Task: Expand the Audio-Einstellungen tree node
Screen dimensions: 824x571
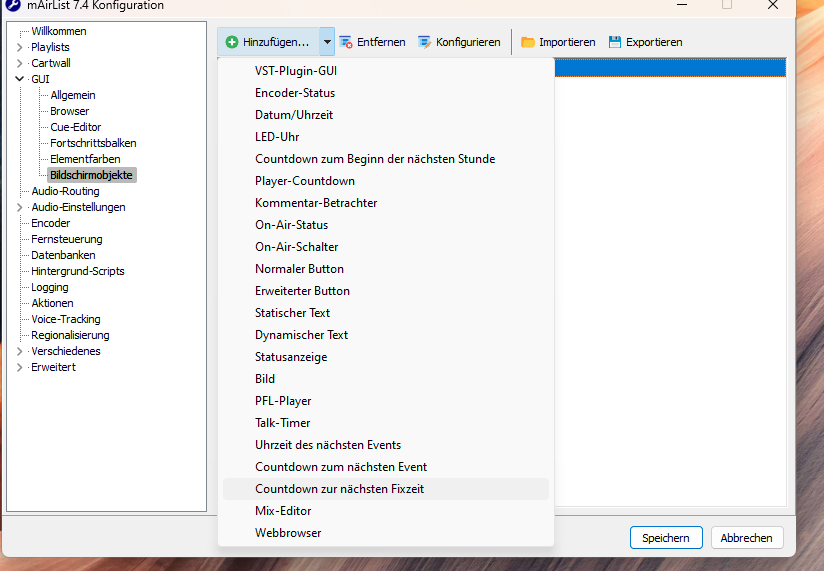Action: point(19,207)
